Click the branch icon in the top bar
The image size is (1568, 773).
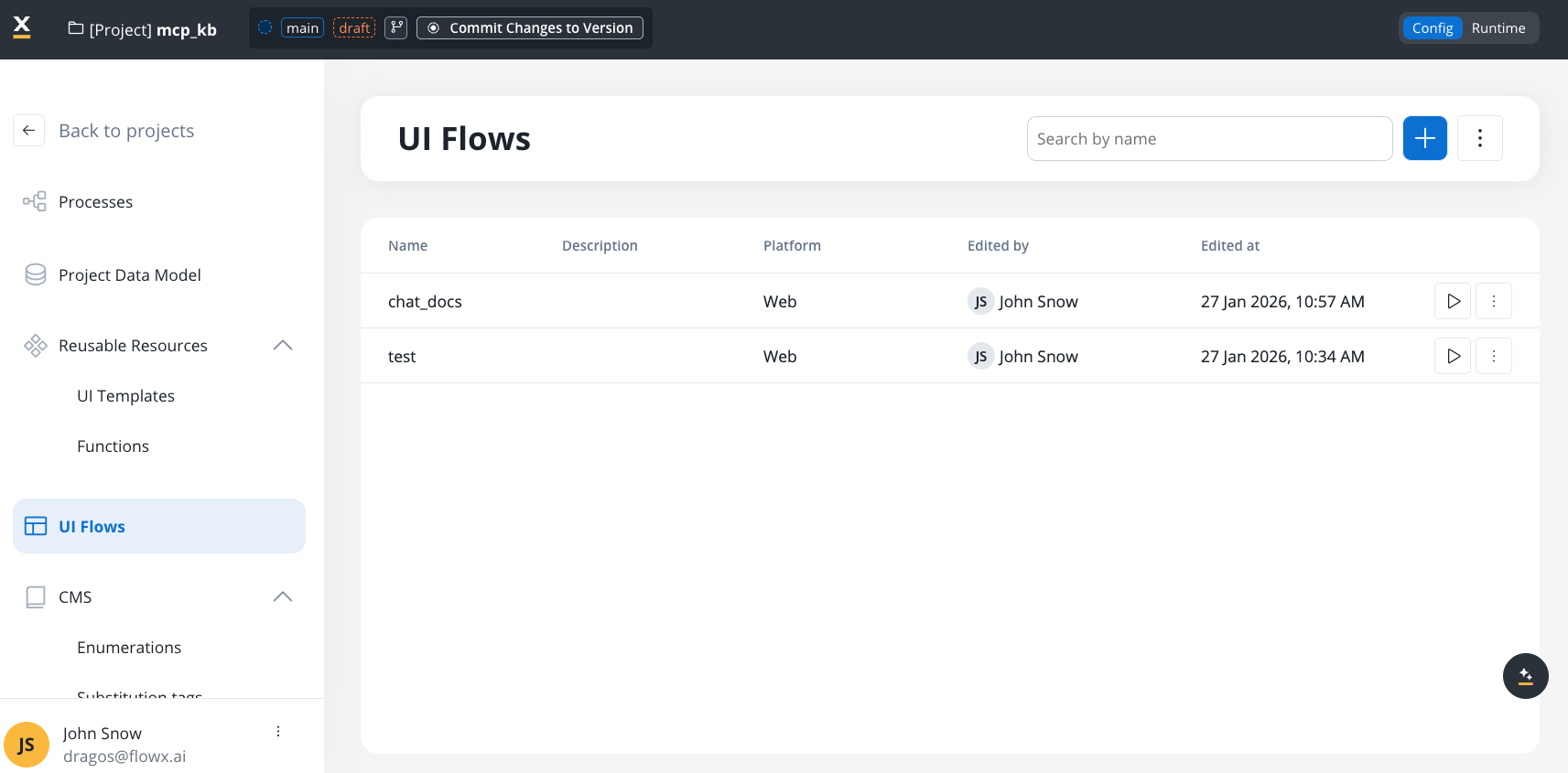[396, 27]
